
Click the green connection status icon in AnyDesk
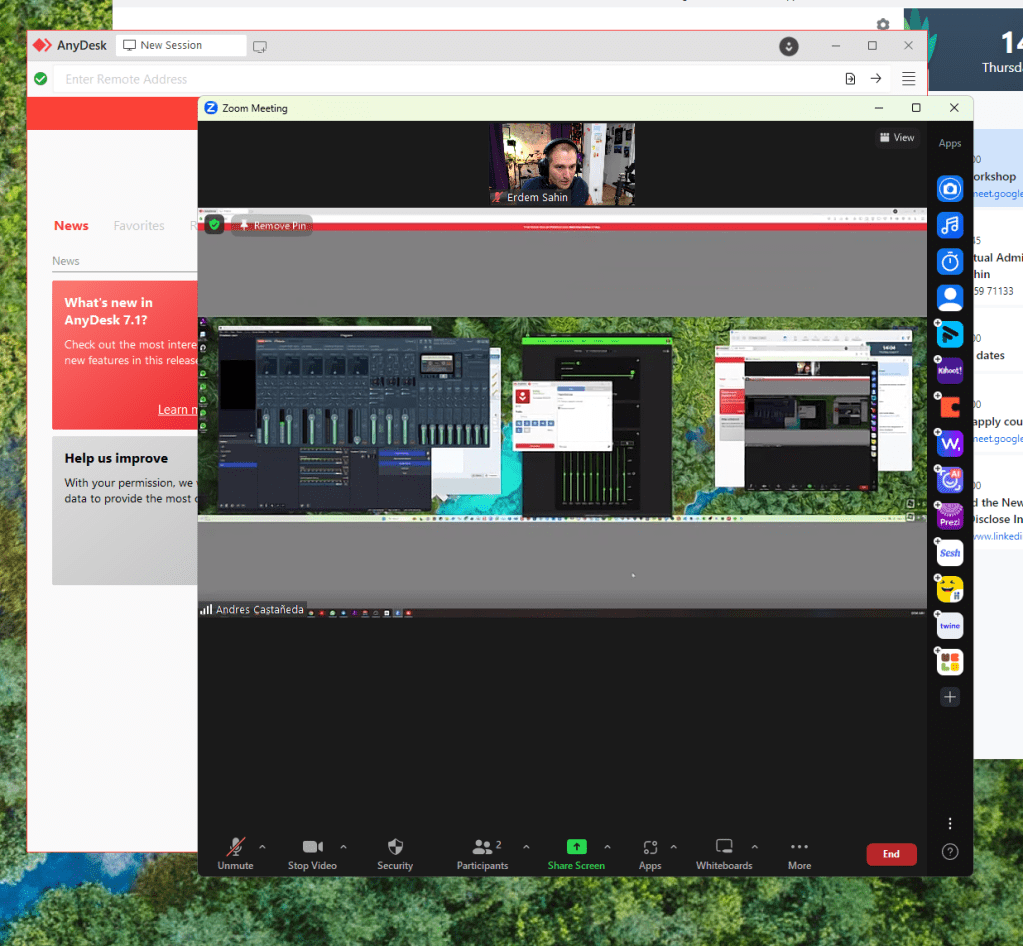tap(40, 79)
